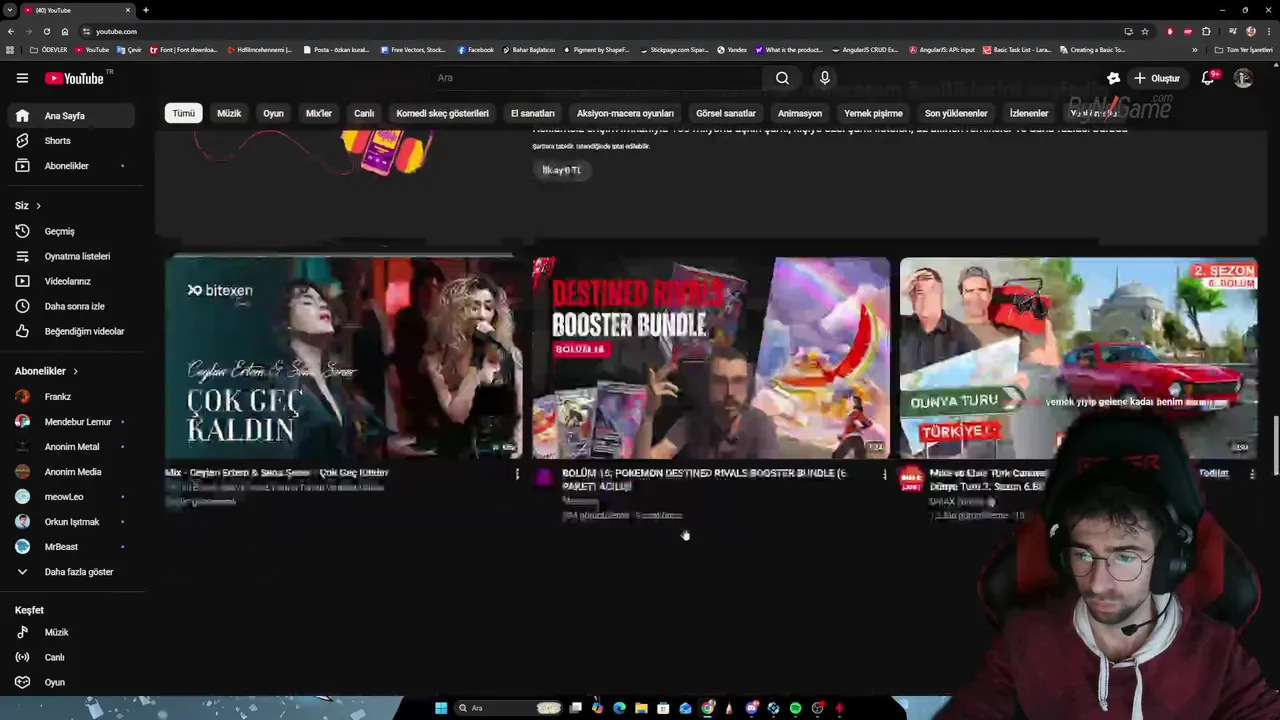Open Daha sonra izle list

pyautogui.click(x=70, y=306)
